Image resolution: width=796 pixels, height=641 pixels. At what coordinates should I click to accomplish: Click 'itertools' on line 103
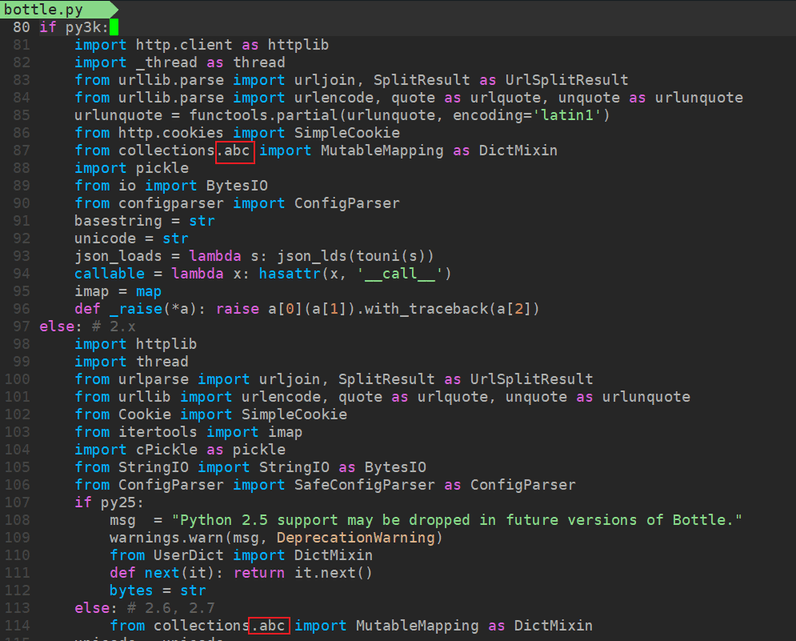pos(157,432)
